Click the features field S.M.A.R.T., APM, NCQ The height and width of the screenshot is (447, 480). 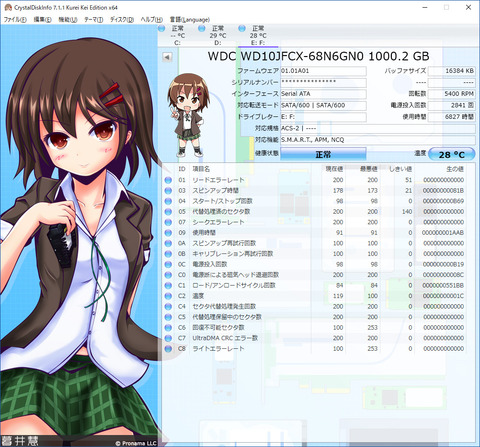click(x=378, y=140)
